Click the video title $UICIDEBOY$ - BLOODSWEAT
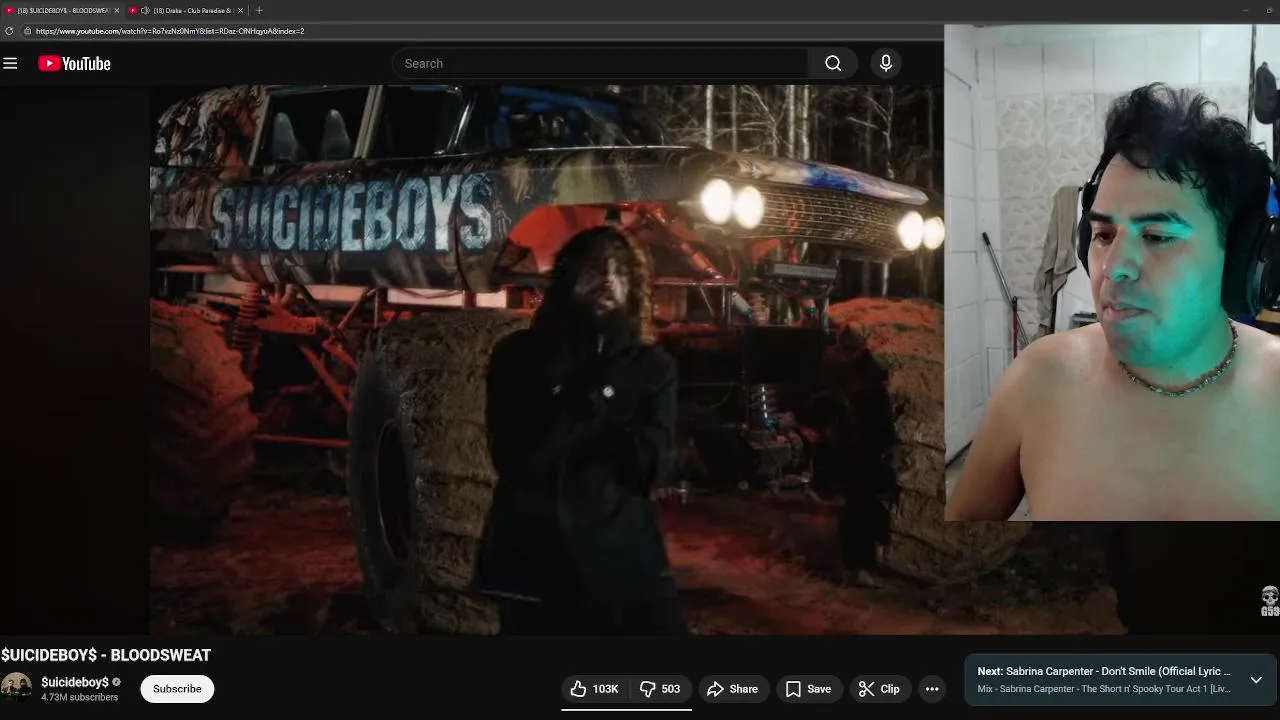Screen dimensions: 1280x720 point(106,655)
